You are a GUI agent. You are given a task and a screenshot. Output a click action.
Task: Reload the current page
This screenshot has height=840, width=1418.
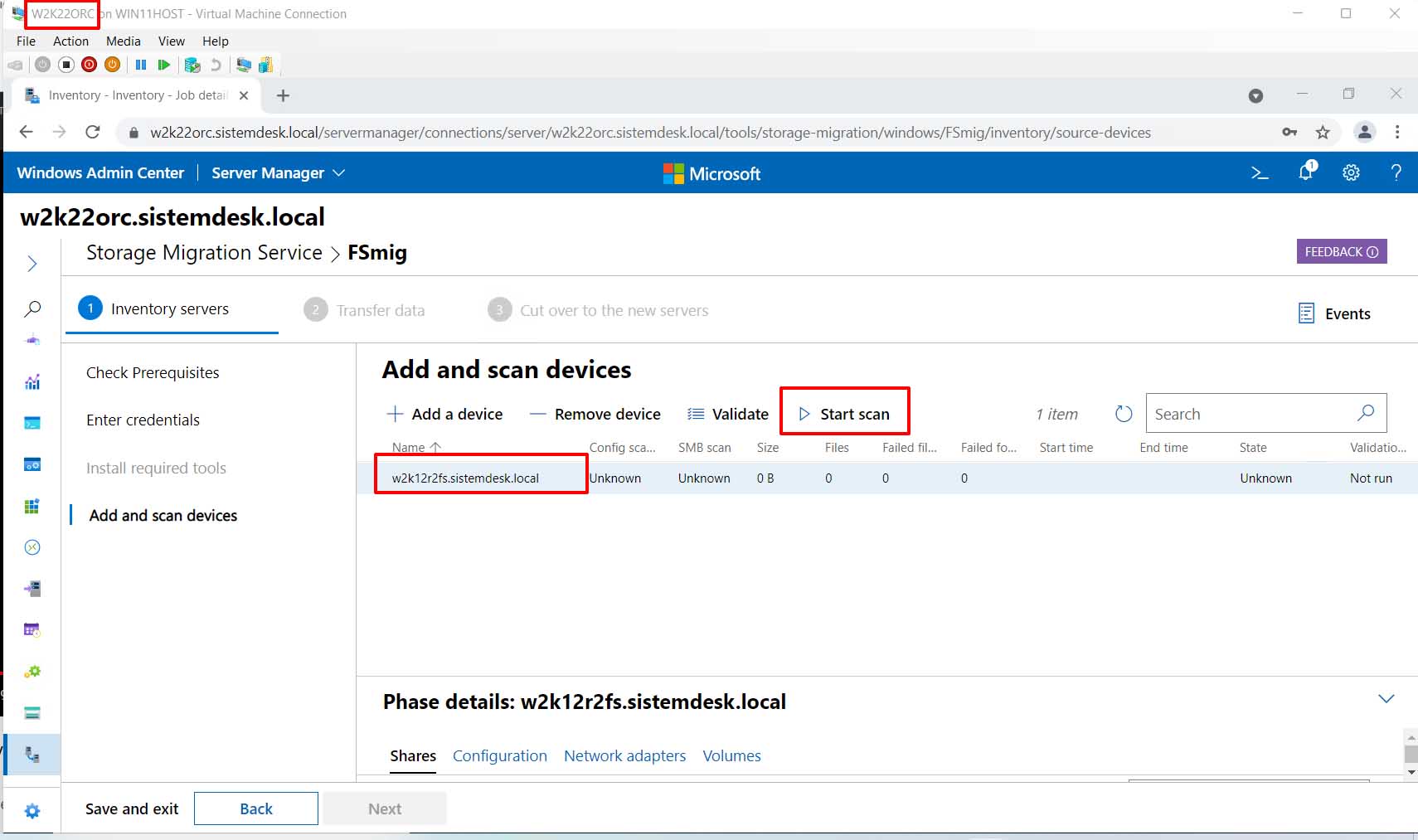pos(93,132)
